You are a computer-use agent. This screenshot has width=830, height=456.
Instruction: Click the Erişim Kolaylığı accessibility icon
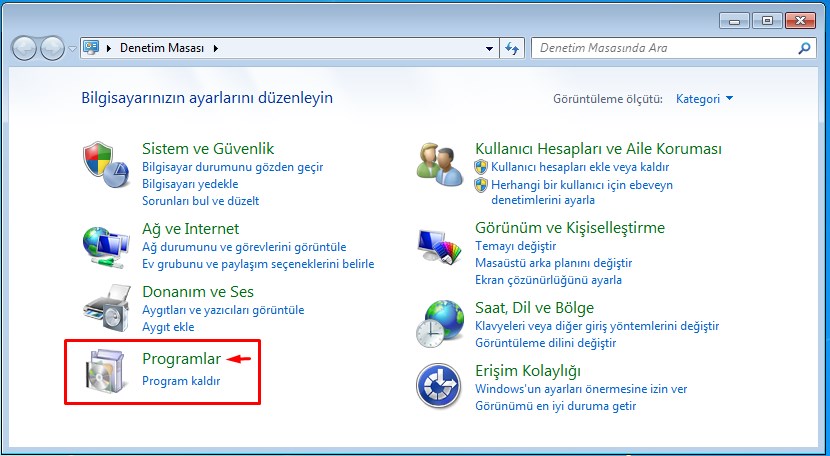pos(440,386)
